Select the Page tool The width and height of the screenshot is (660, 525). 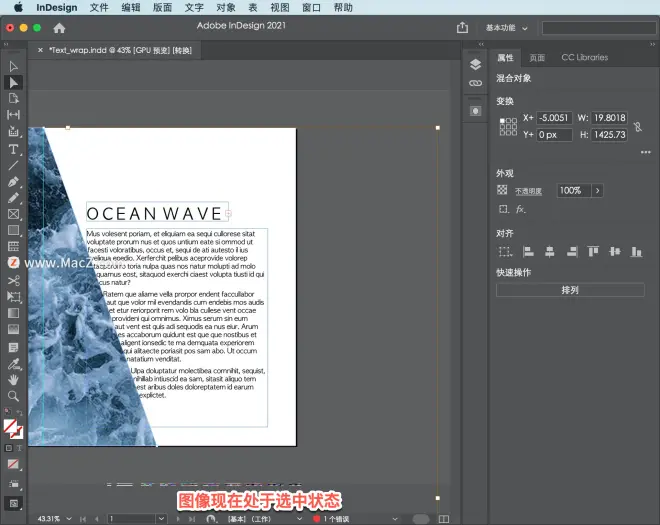[13, 99]
